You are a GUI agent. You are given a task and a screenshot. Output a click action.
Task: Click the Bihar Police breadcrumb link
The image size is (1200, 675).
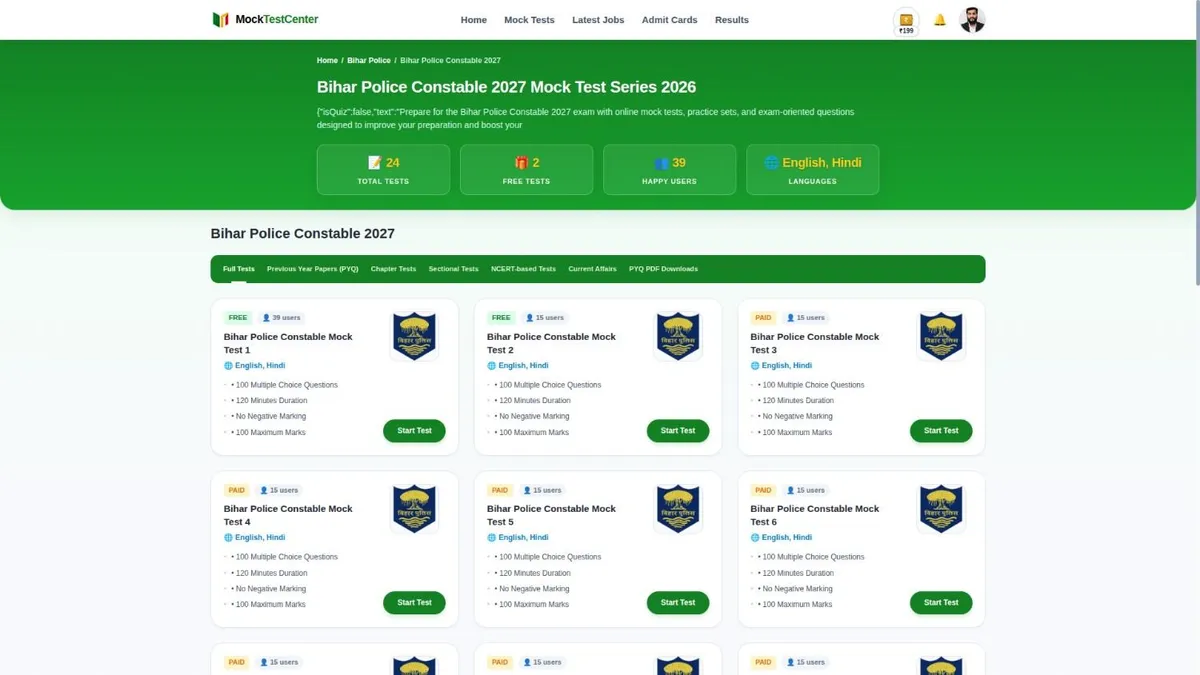coord(369,61)
